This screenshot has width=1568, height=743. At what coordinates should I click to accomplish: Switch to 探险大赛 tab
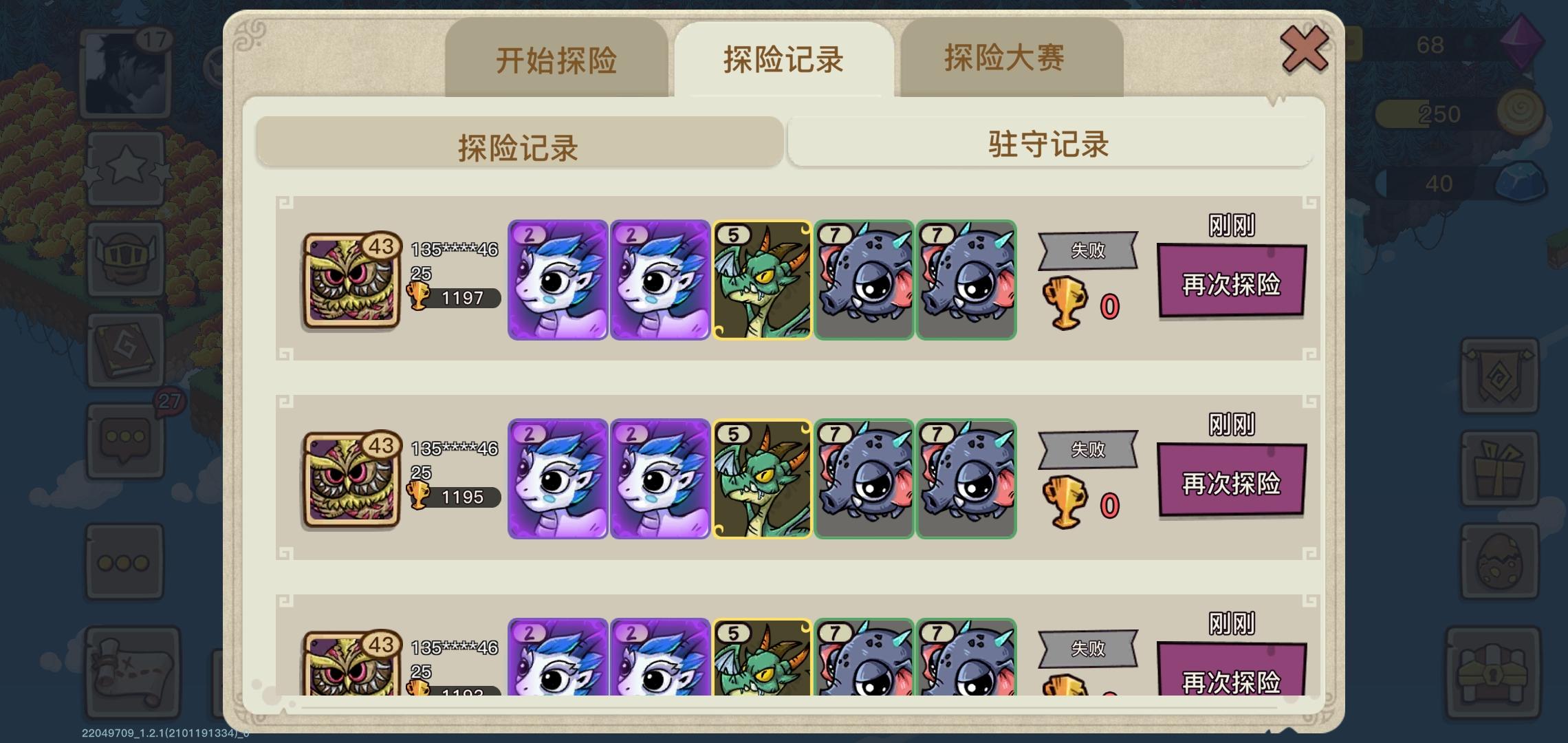1005,58
